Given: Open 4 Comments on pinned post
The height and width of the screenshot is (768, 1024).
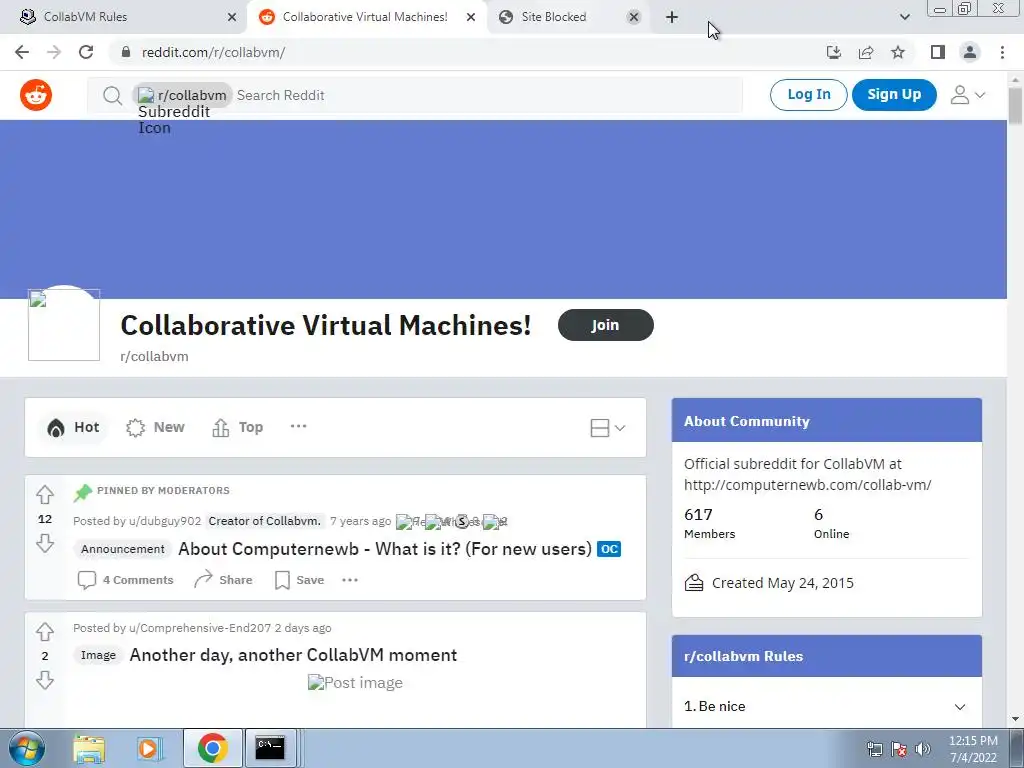Looking at the screenshot, I should coord(126,580).
